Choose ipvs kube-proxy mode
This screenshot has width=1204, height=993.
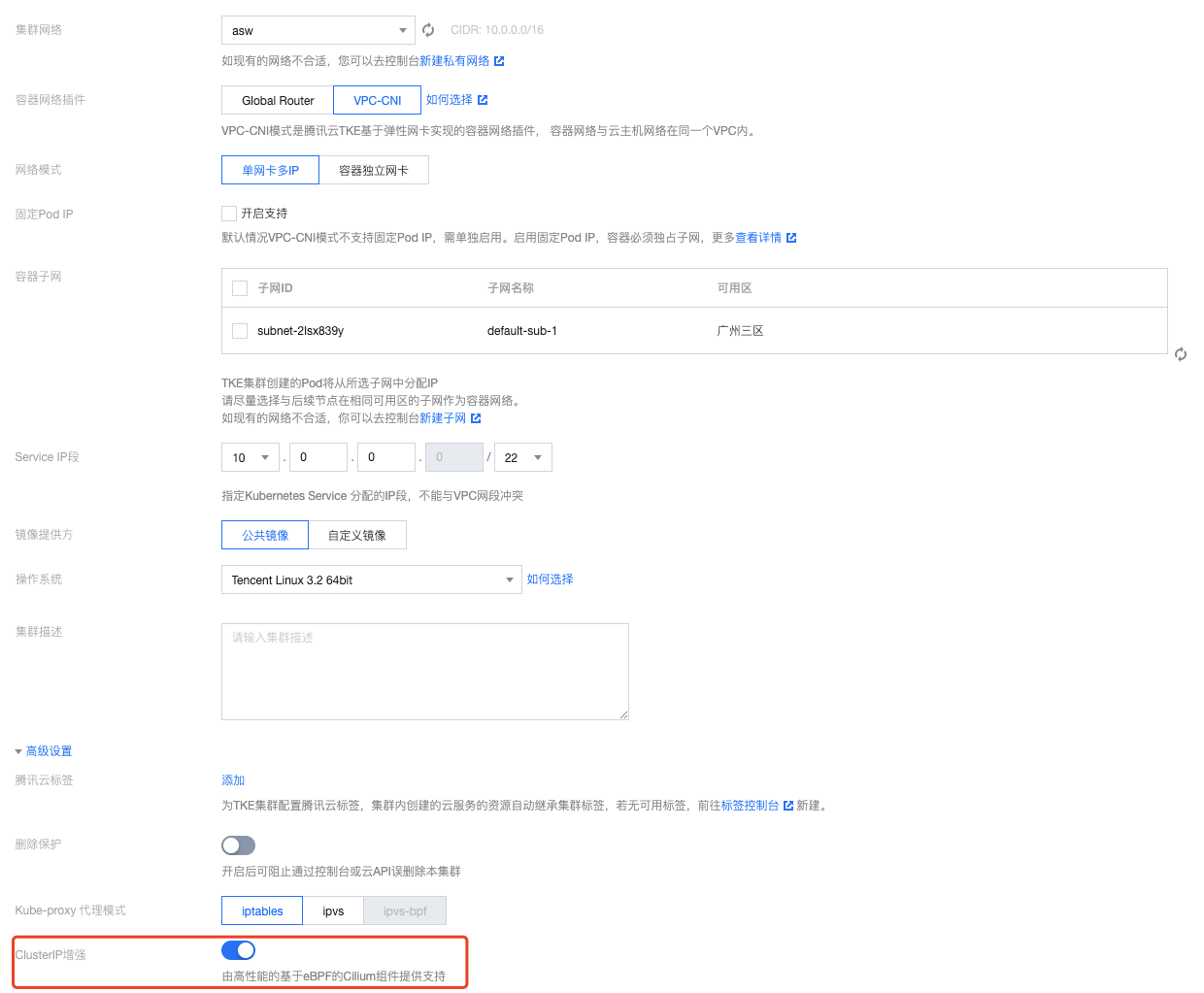click(333, 910)
